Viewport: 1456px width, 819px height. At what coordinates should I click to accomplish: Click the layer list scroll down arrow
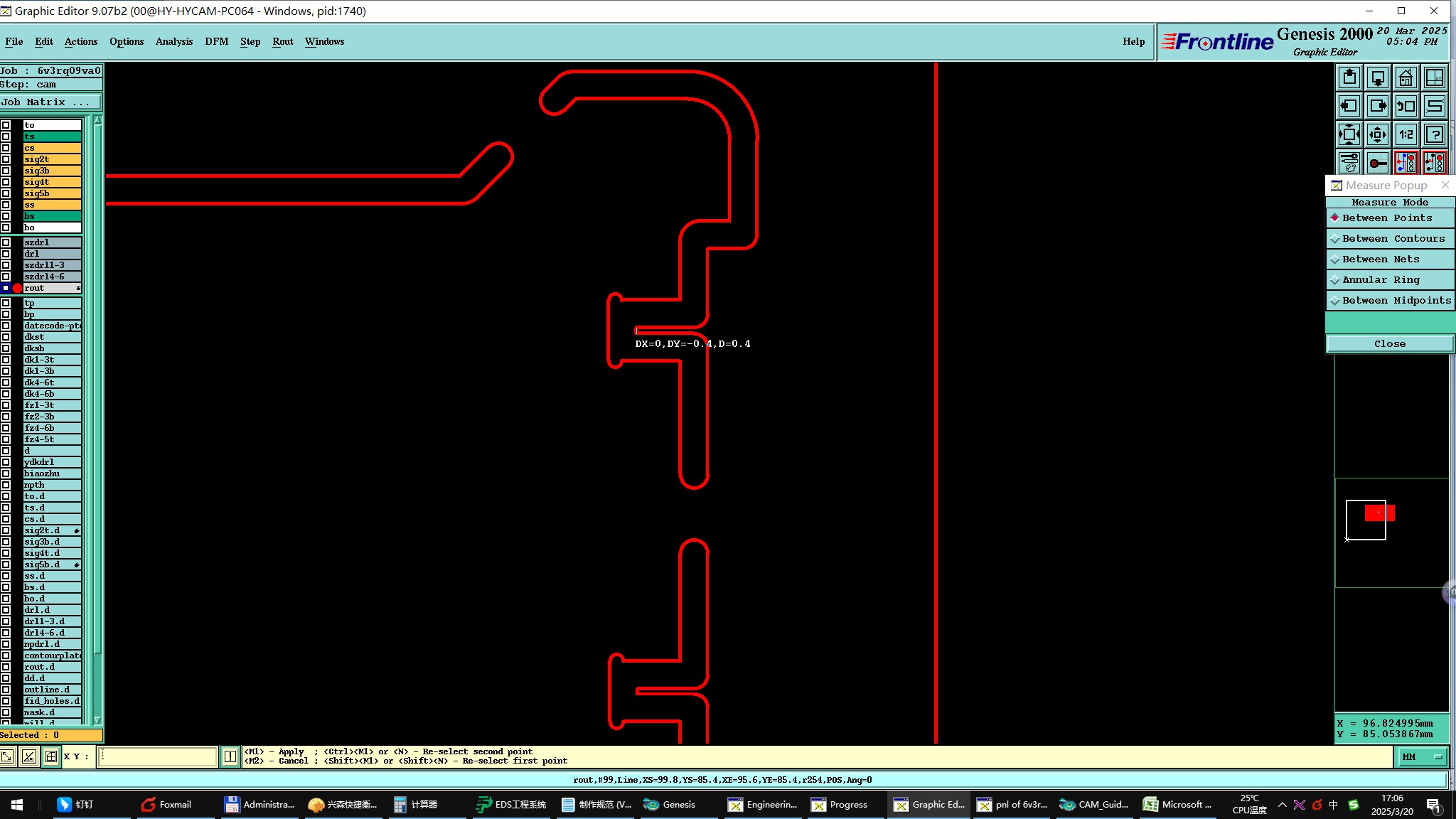coord(97,720)
